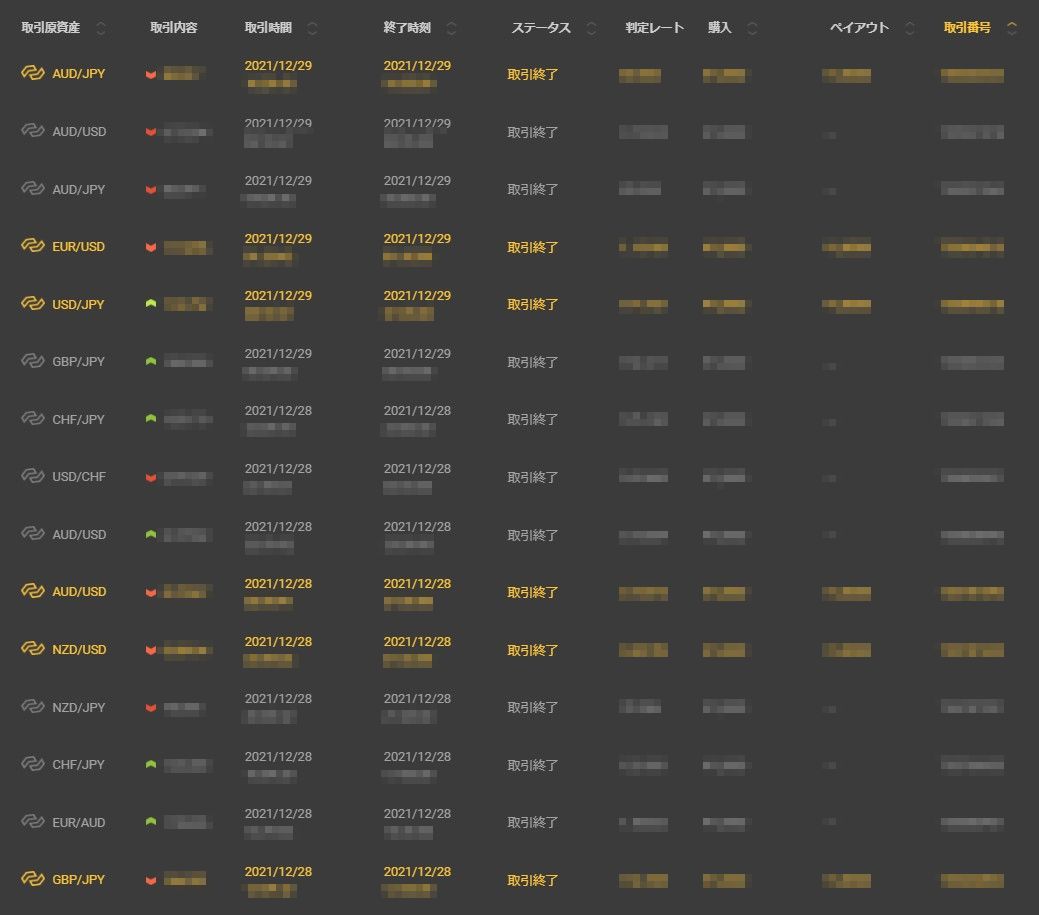Click 取引終了 status in USD/JPY row
Screen dimensions: 1039x915
click(533, 304)
